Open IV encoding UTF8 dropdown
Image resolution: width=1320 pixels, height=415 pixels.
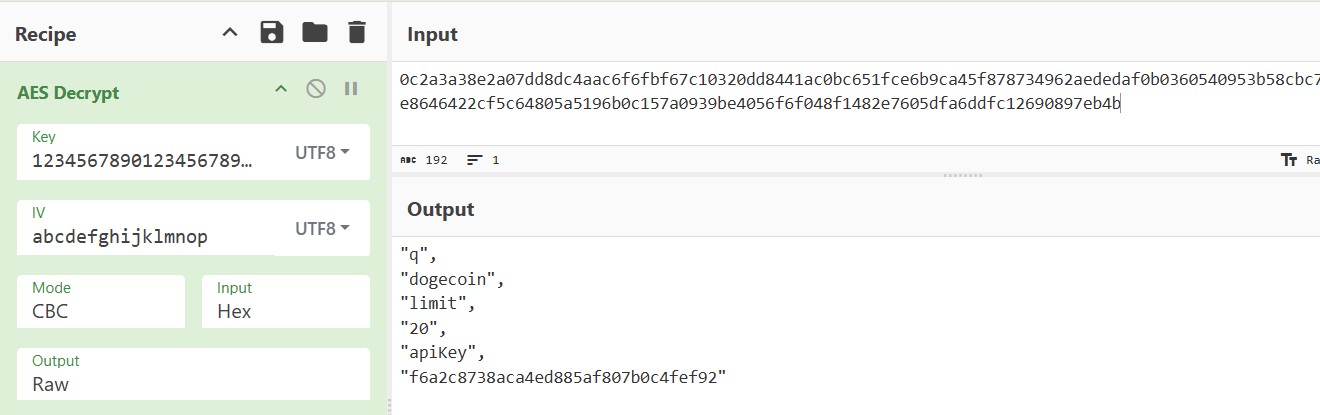click(322, 229)
